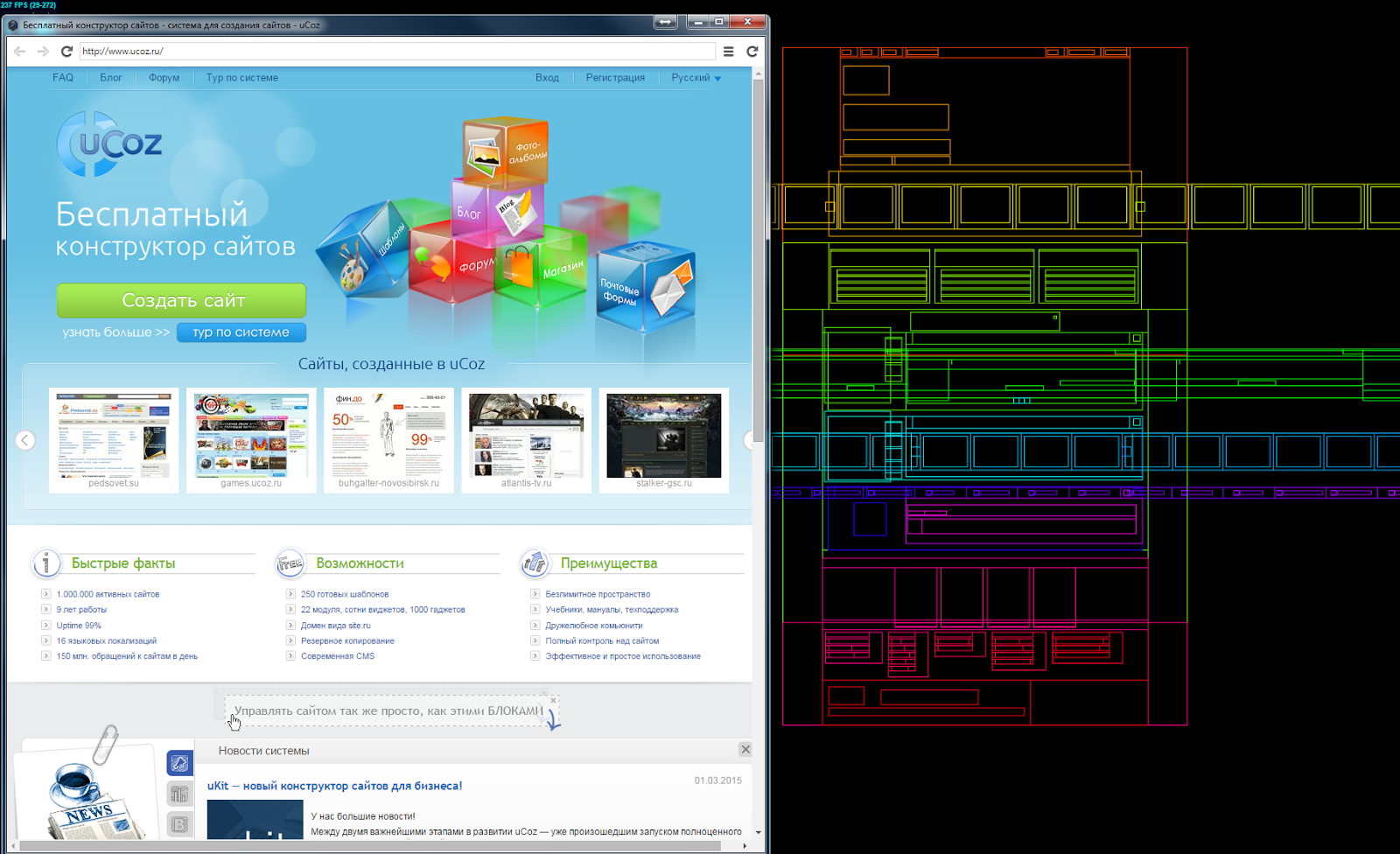Viewport: 1400px width, 854px height.
Task: Open the atlantis-tv.ru site thumbnail
Action: 527,440
